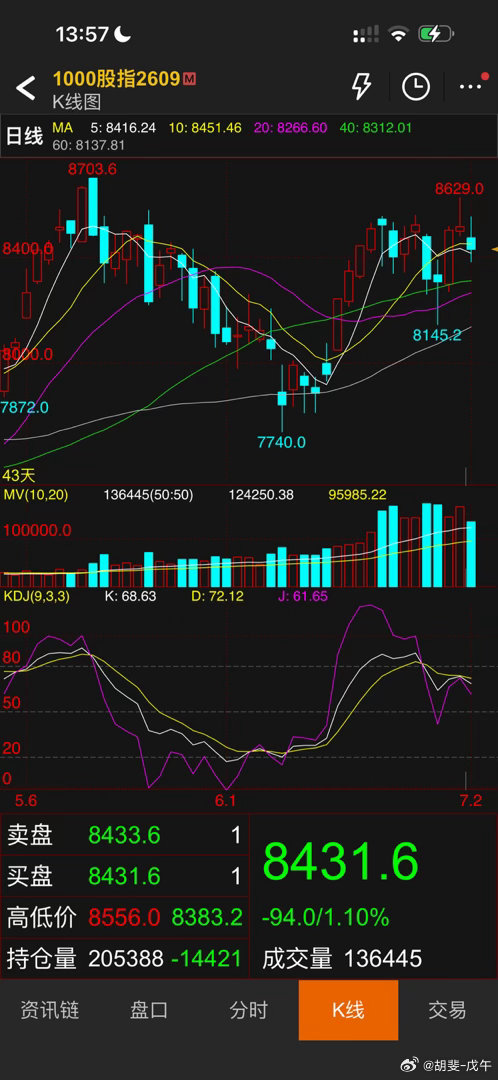Select the K线 tab
The width and height of the screenshot is (498, 1080).
(x=348, y=1010)
